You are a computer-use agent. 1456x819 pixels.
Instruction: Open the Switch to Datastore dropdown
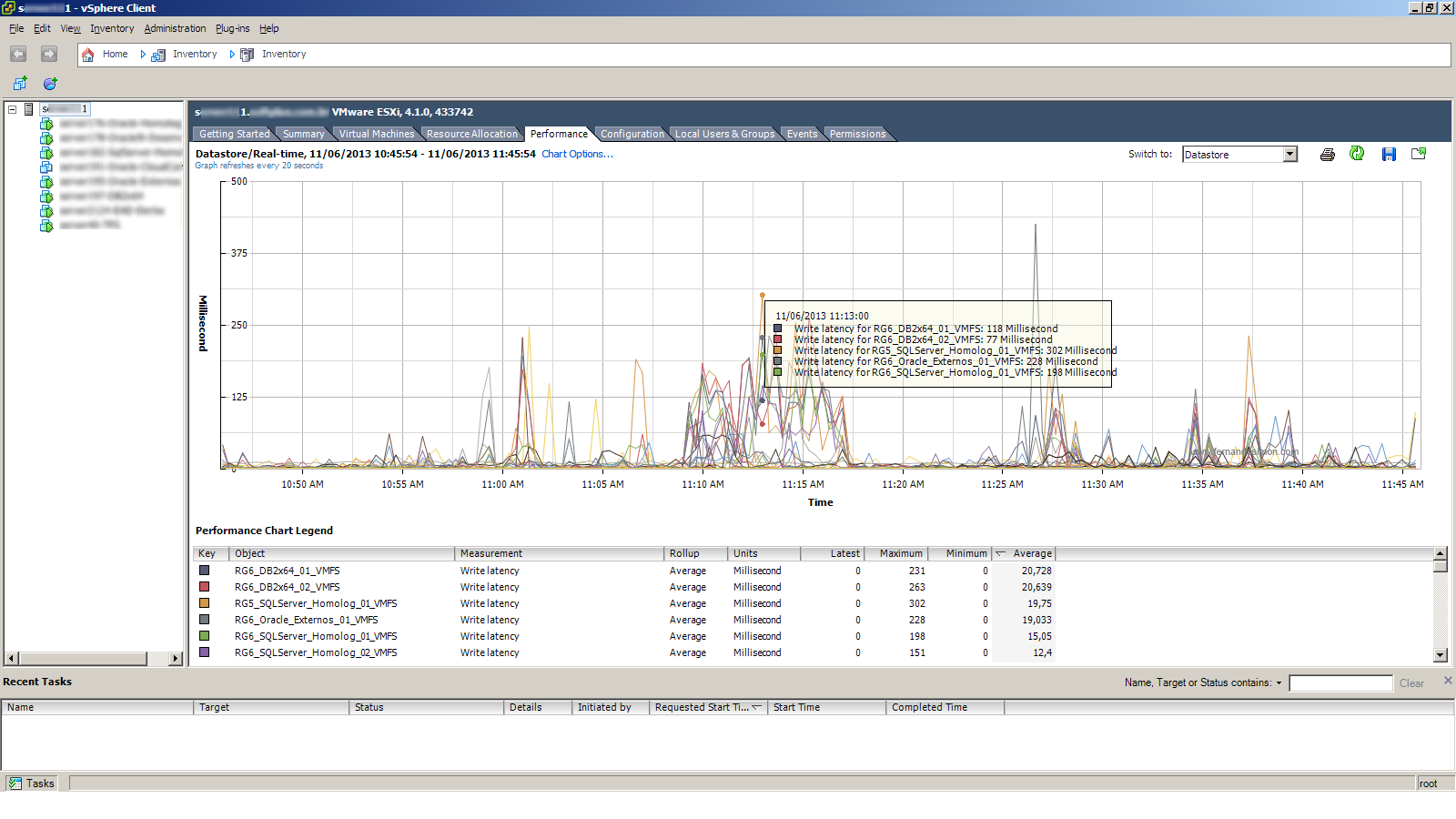(x=1289, y=155)
